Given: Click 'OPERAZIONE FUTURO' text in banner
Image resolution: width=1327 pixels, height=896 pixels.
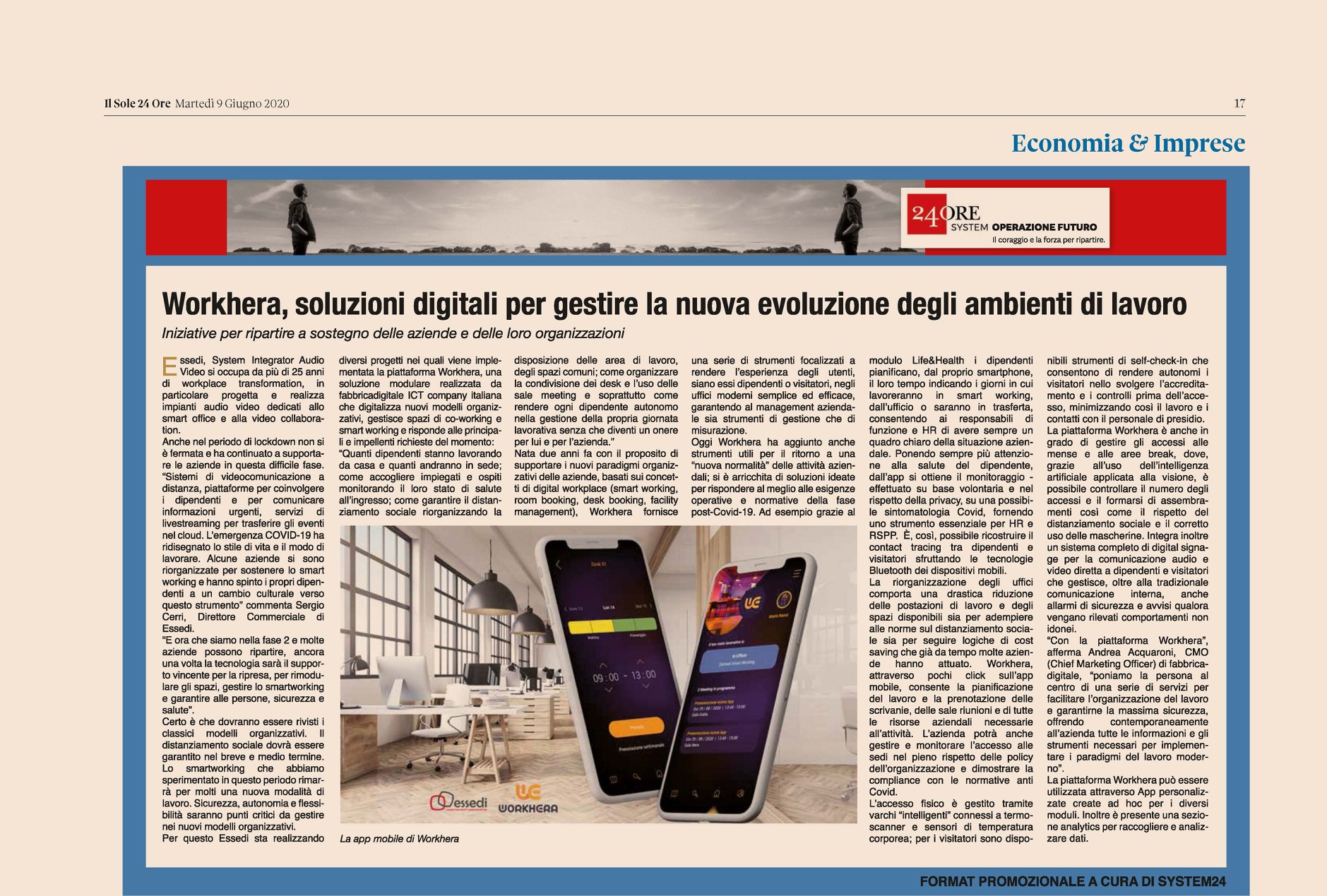Looking at the screenshot, I should tap(1045, 227).
